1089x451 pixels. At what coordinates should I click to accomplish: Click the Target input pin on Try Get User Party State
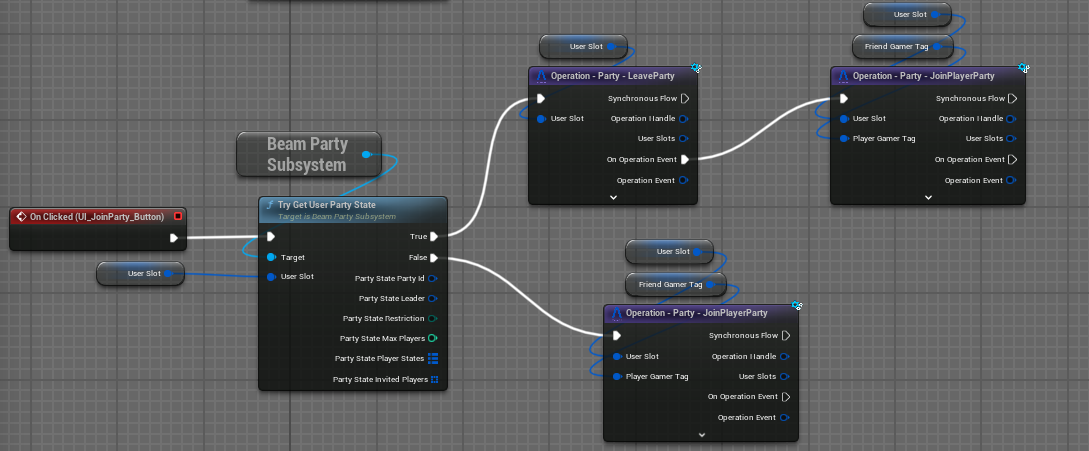point(270,257)
